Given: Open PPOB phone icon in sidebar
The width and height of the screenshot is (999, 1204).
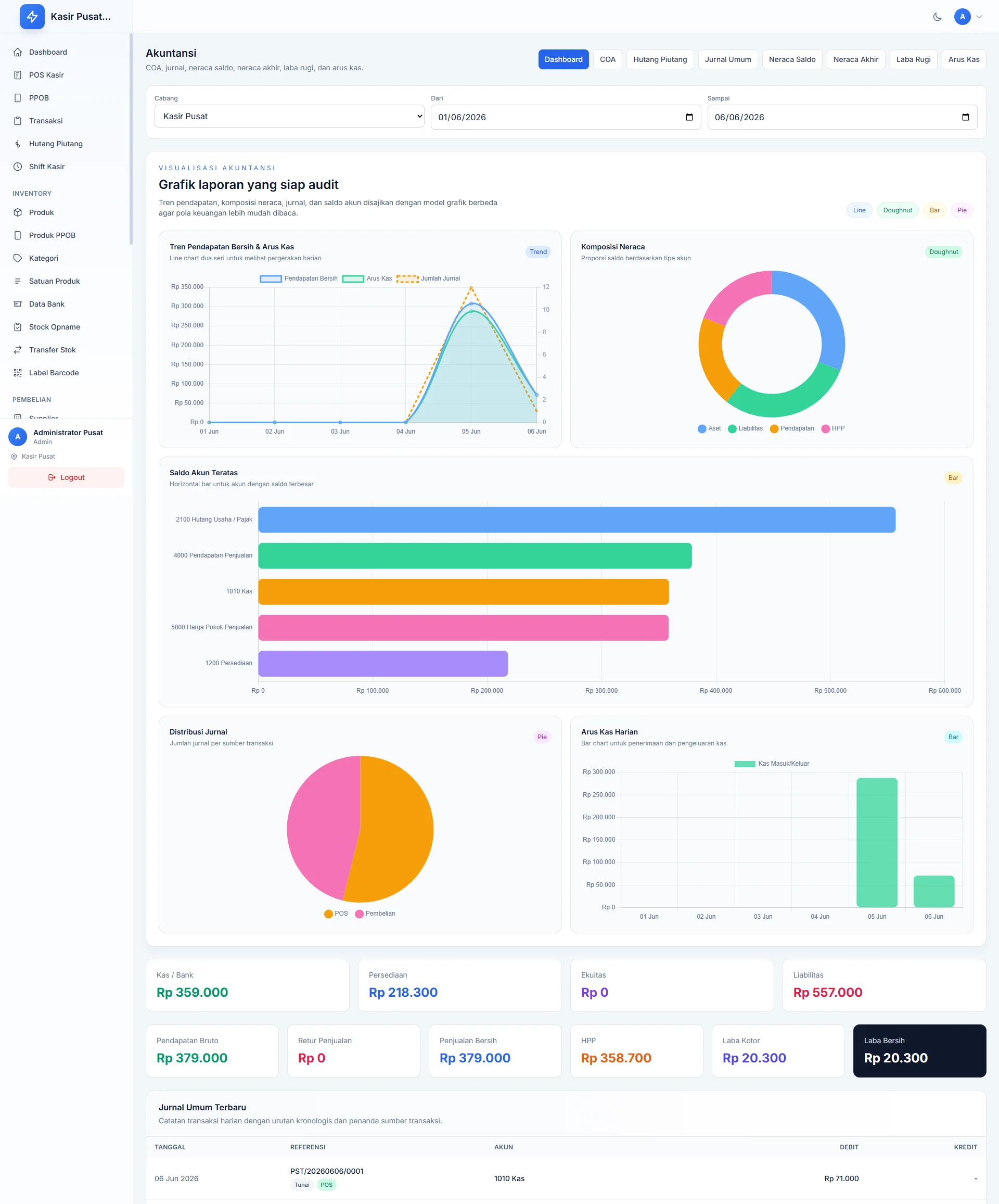Looking at the screenshot, I should pos(18,98).
